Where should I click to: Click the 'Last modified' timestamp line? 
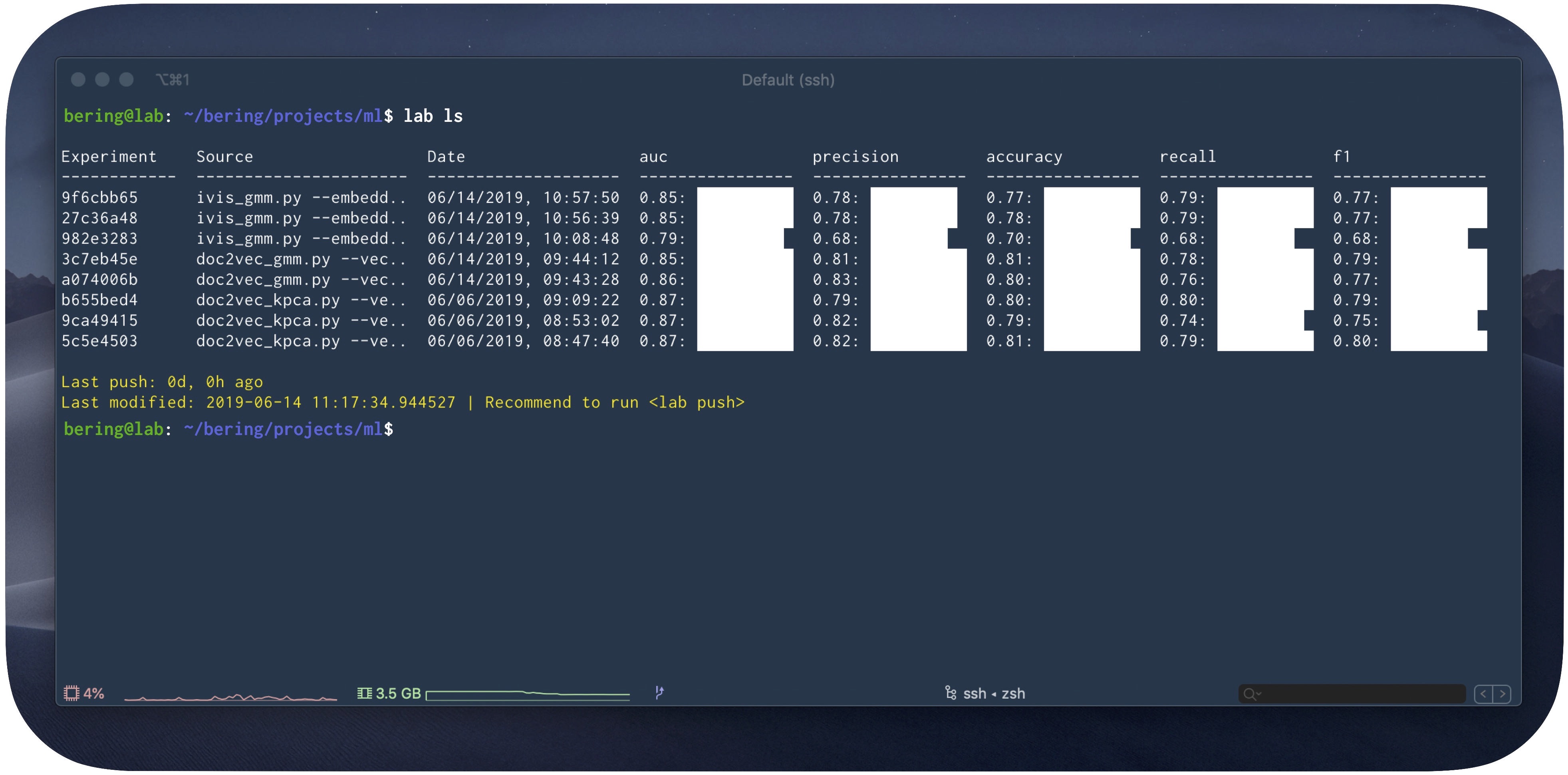pyautogui.click(x=258, y=402)
